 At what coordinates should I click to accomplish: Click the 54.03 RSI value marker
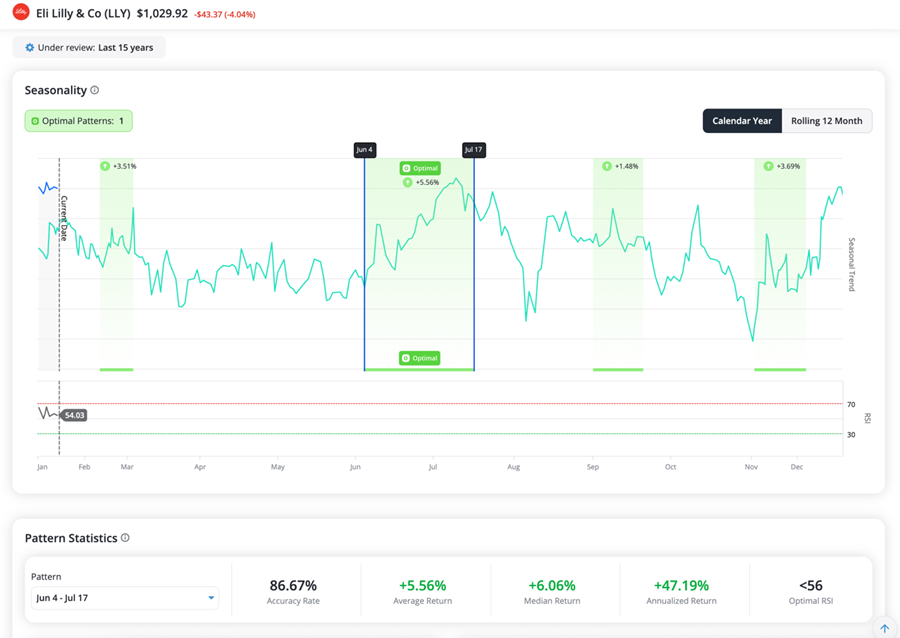[x=74, y=415]
